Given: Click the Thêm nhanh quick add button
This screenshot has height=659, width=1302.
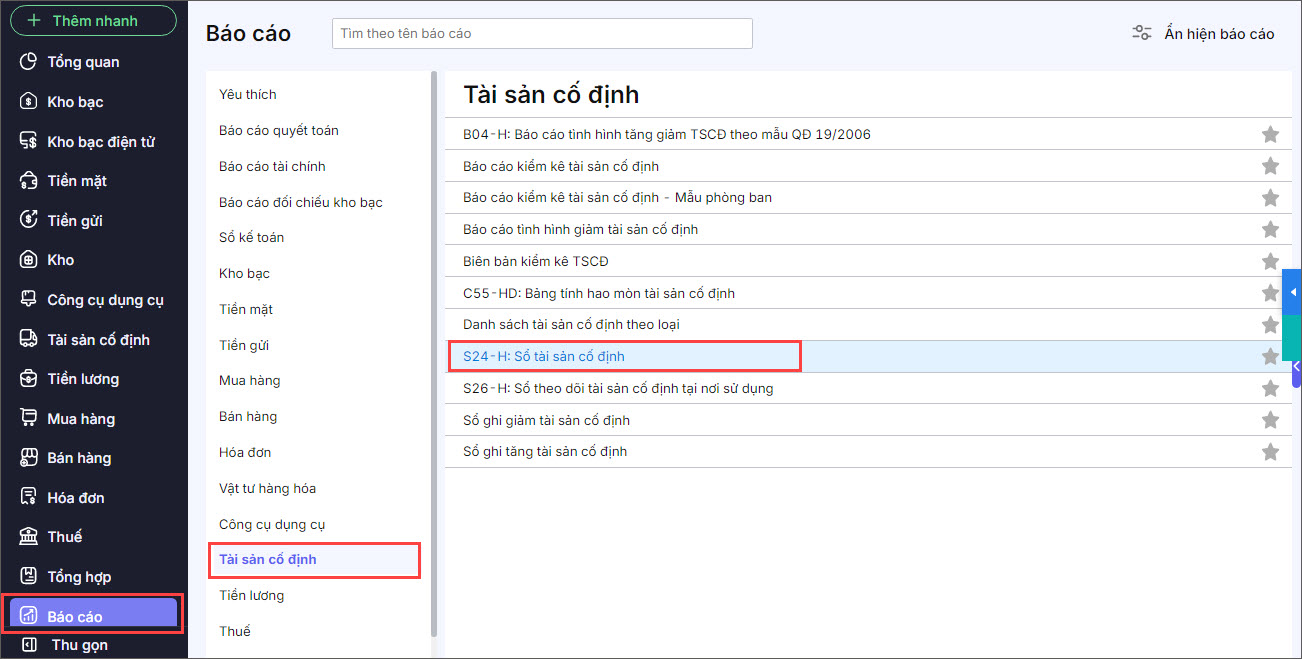Looking at the screenshot, I should click(93, 20).
